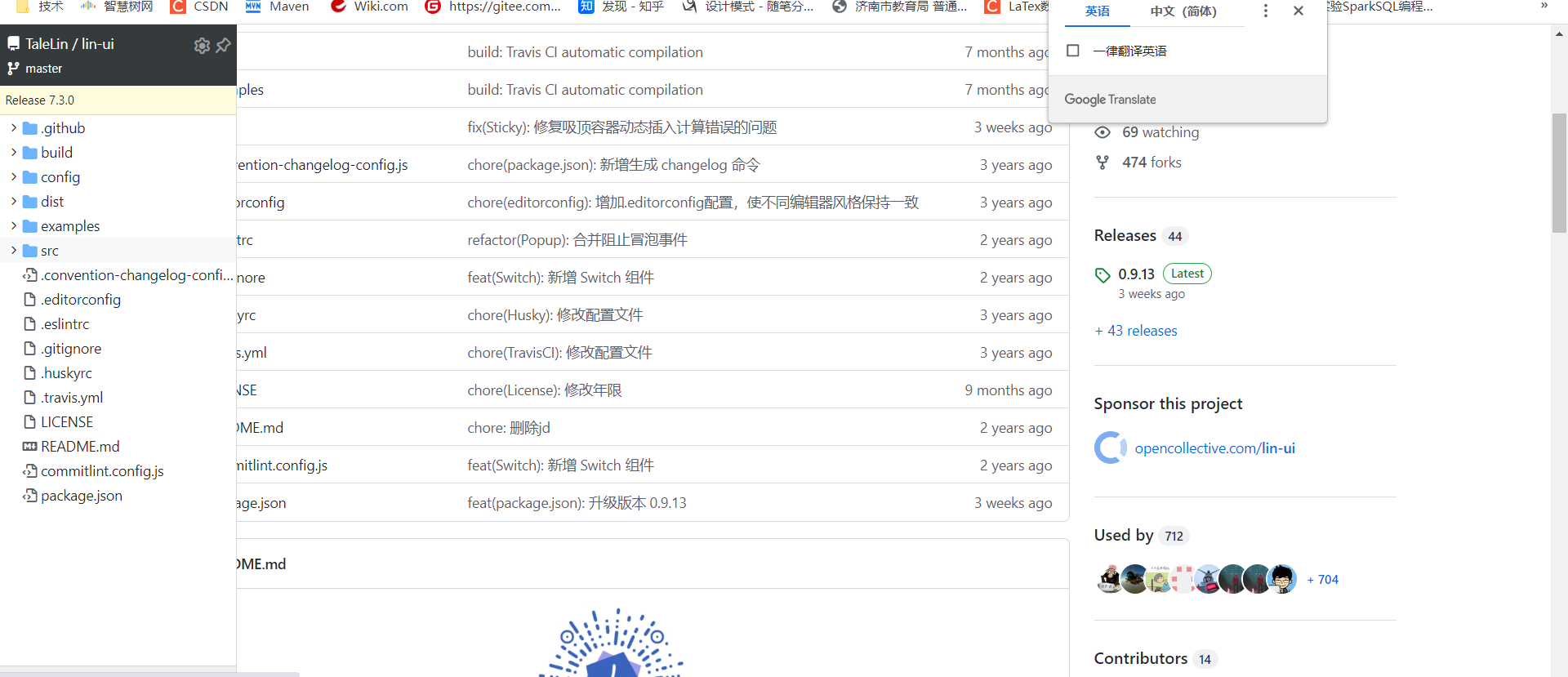Click the README.md file icon in tree

30,447
